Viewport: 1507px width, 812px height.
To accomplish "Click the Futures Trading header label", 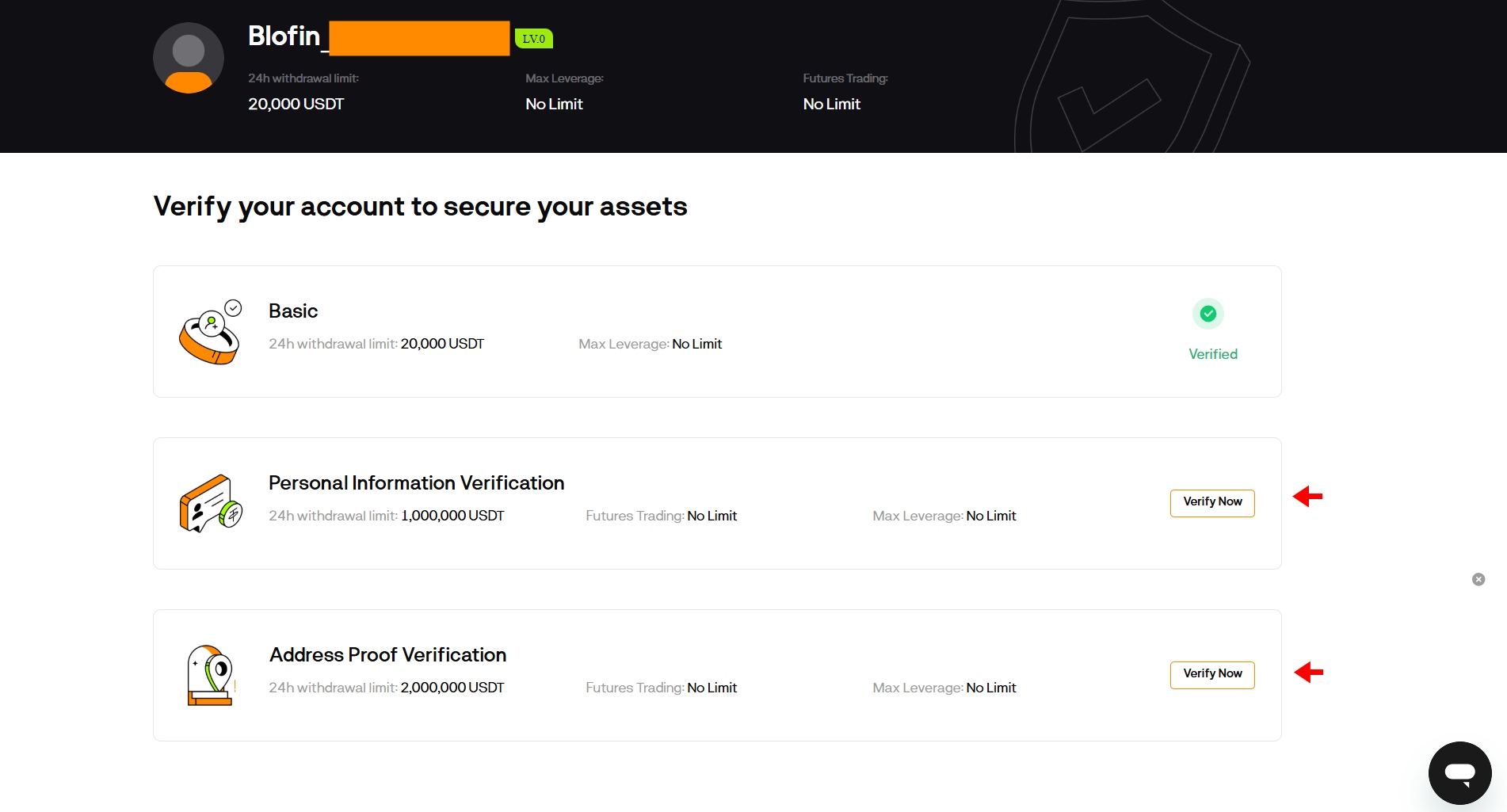I will (x=845, y=78).
